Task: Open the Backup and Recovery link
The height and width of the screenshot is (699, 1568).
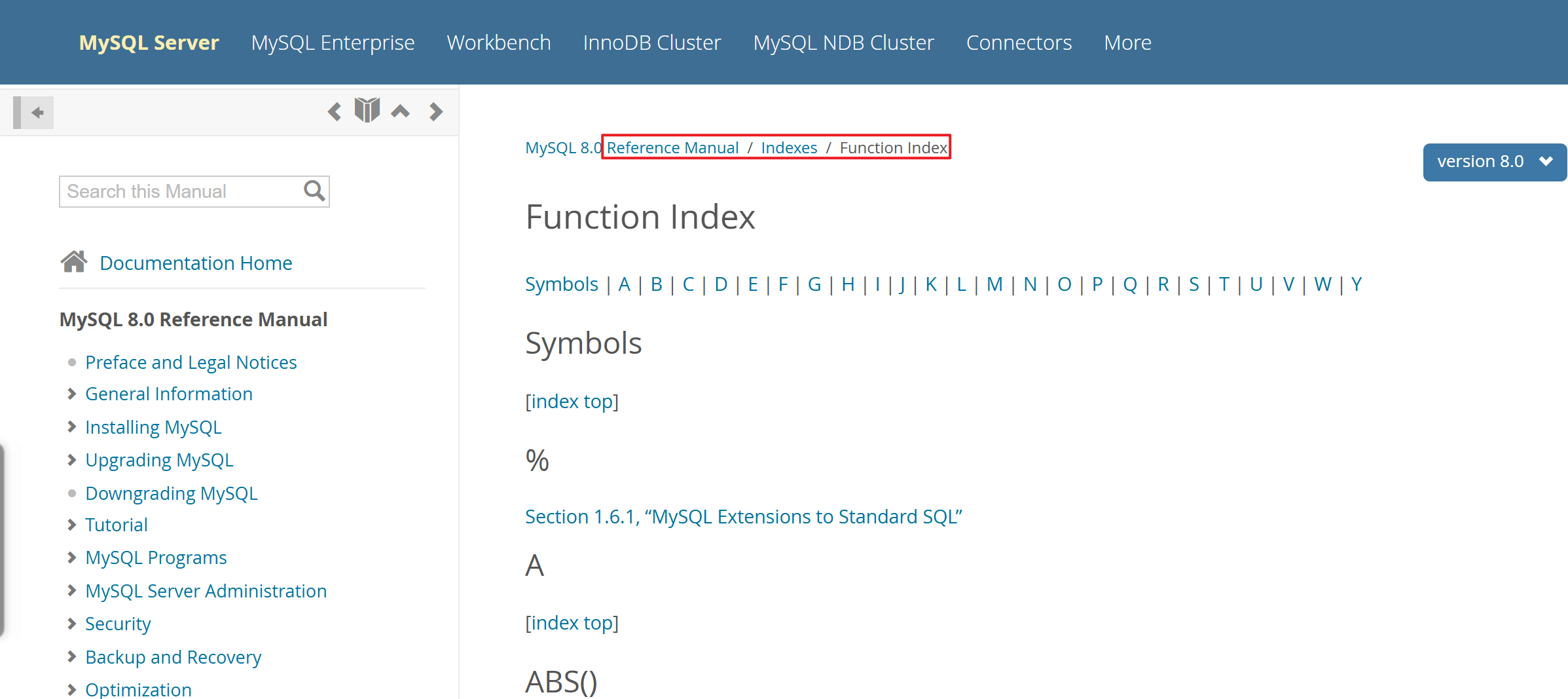Action: coord(173,657)
